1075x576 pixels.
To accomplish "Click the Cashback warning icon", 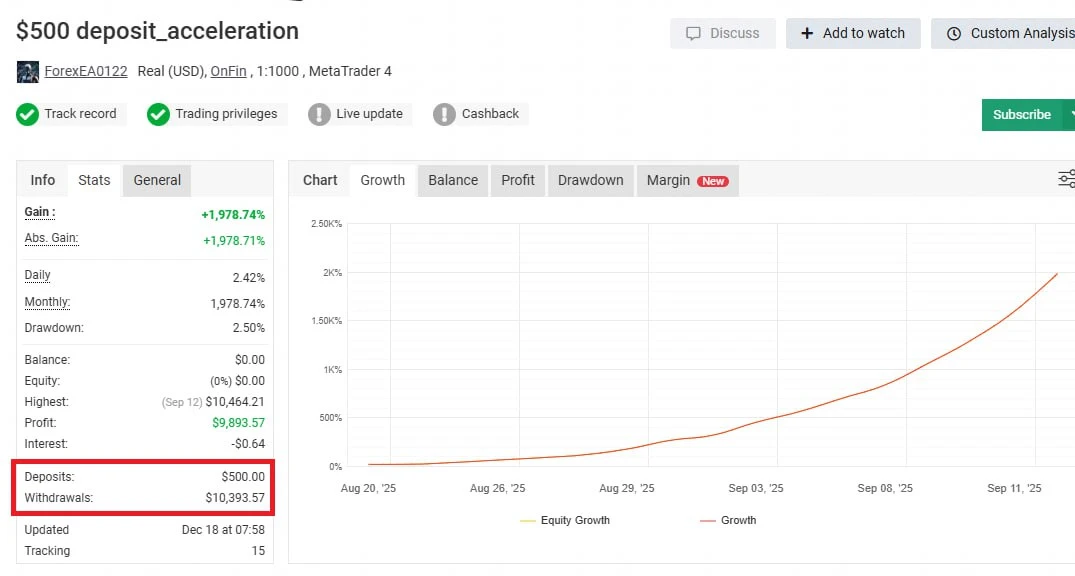I will pos(444,114).
